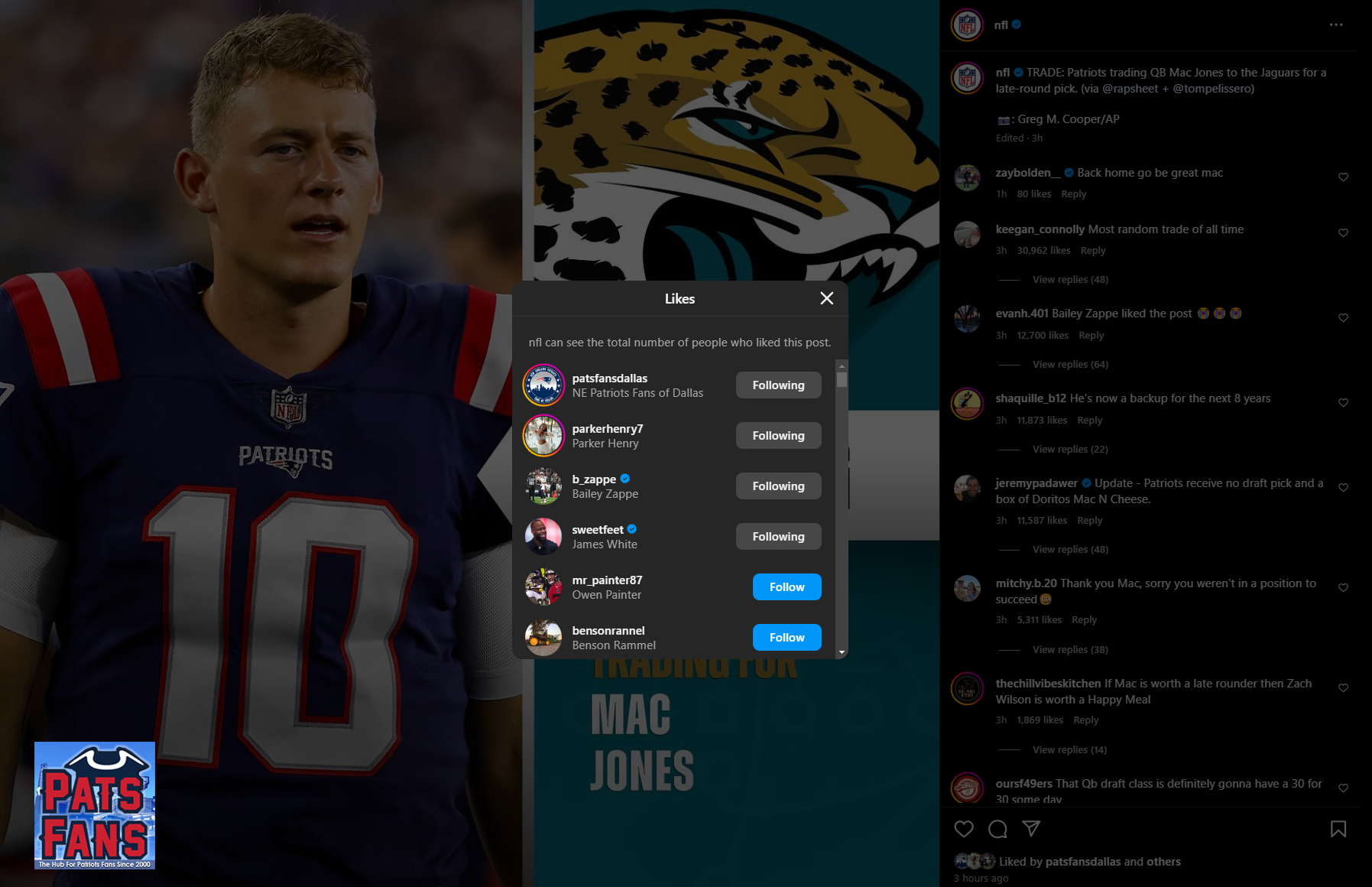Like shaquille_b12's comment
Image resolution: width=1372 pixels, height=887 pixels.
[1343, 402]
